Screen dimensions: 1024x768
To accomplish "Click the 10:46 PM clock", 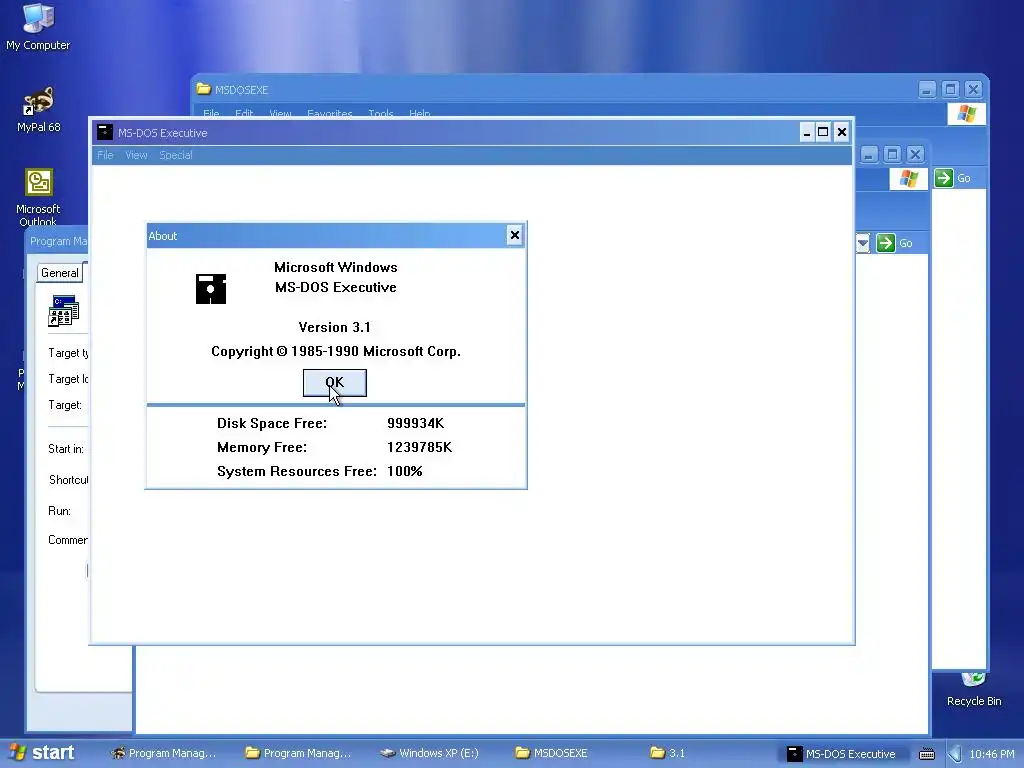I will click(x=992, y=754).
